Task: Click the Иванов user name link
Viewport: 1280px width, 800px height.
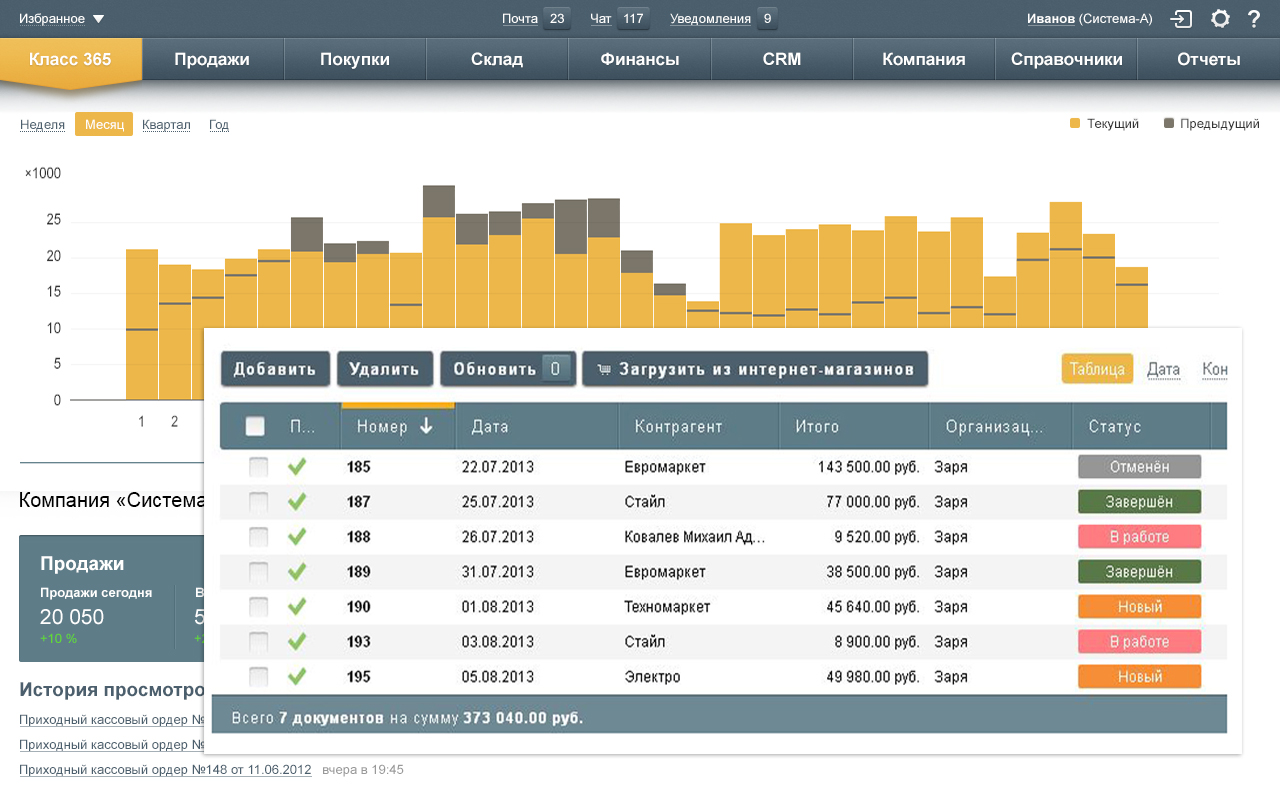Action: pyautogui.click(x=1051, y=19)
